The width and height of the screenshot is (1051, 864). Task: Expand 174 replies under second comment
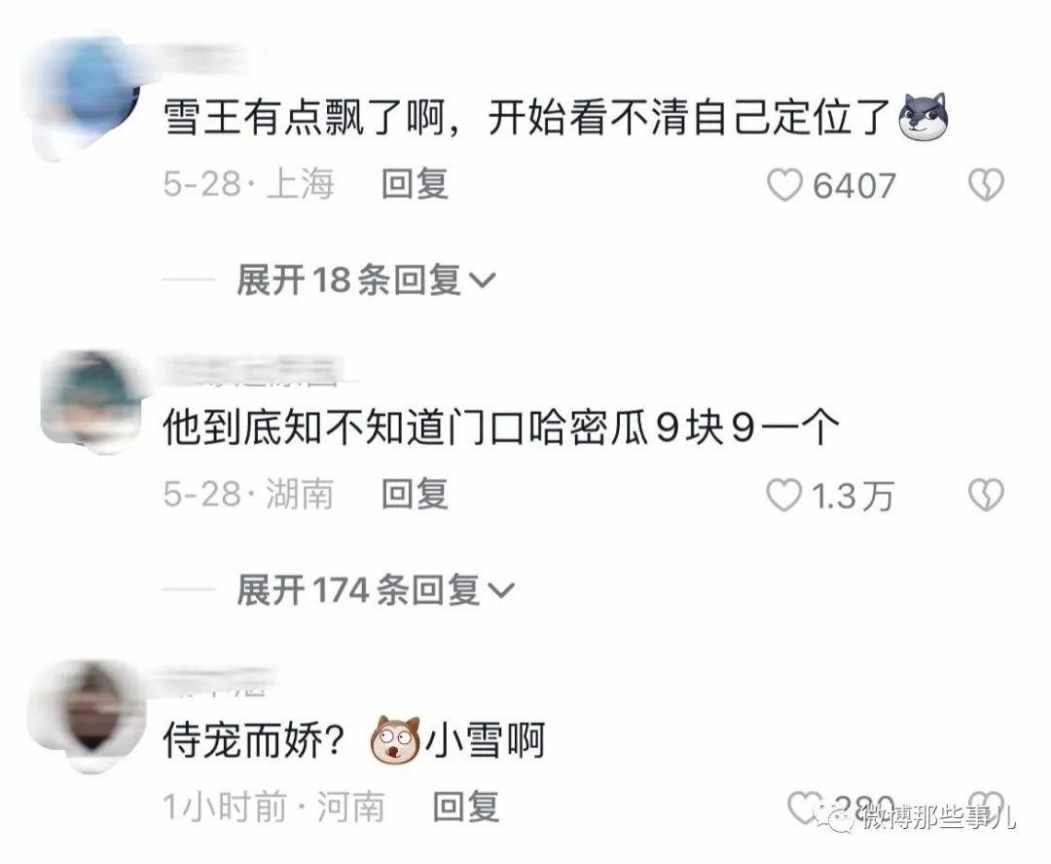(375, 590)
